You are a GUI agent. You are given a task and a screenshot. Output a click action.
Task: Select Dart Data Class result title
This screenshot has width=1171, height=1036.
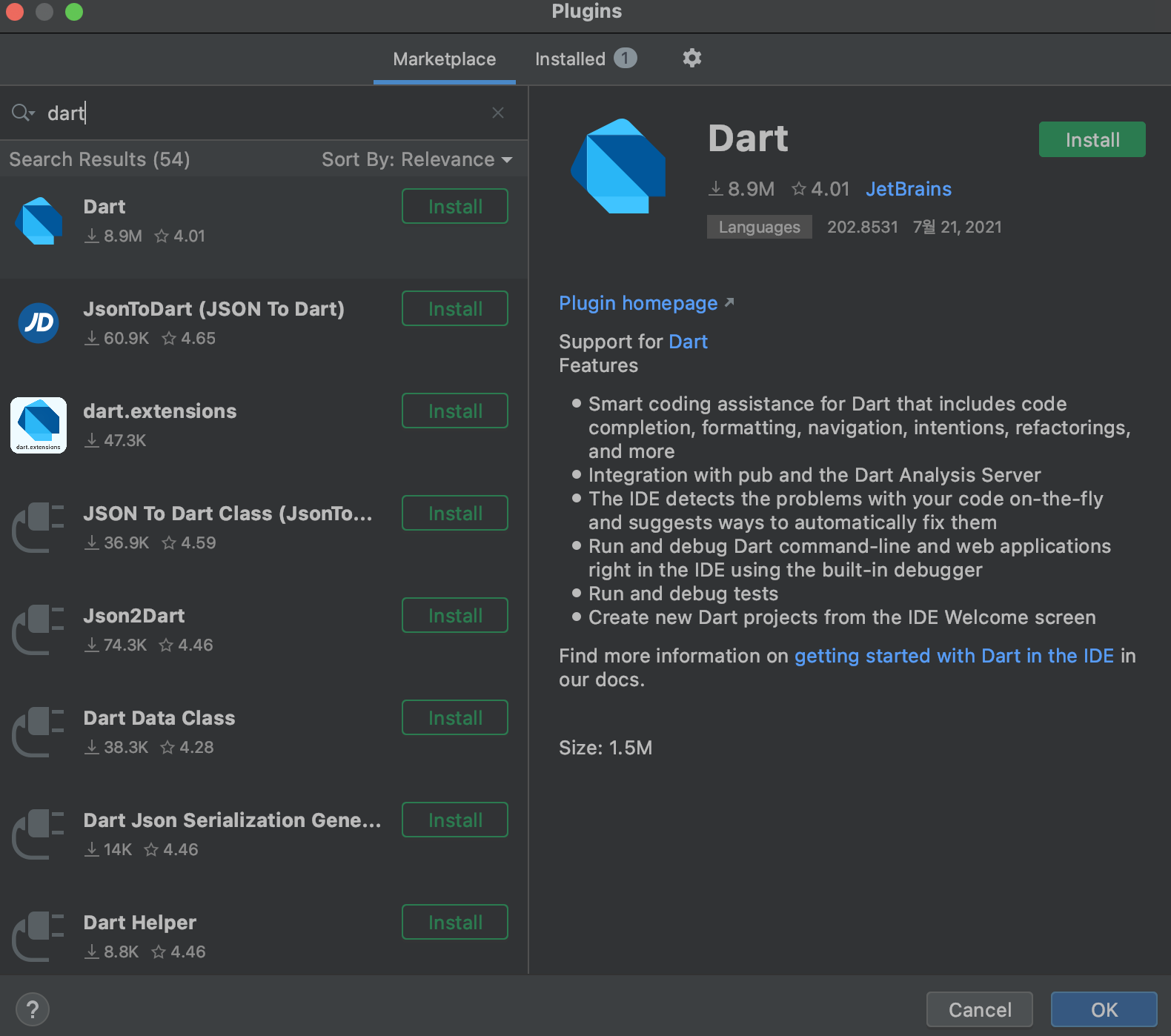point(159,718)
